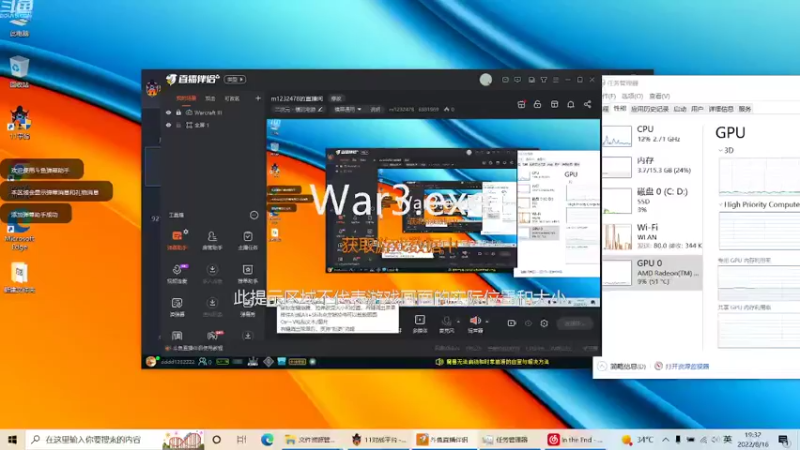800x450 pixels.
Task: Open the 房管助手 tool icon
Action: click(212, 240)
